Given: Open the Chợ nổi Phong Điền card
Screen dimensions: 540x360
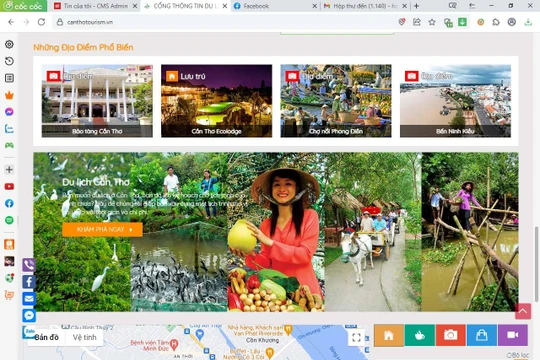Looking at the screenshot, I should (x=336, y=101).
